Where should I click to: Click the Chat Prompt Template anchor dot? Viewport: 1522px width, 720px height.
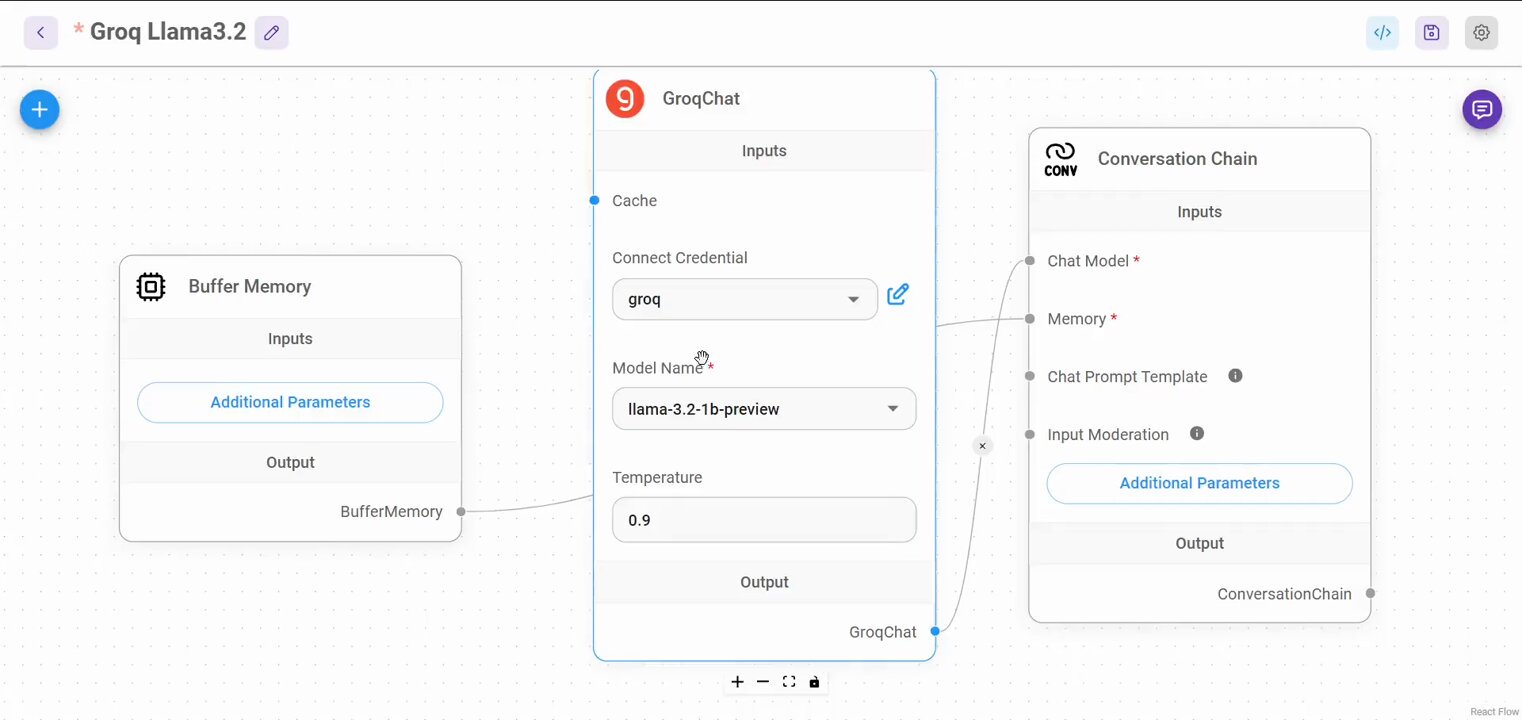click(1029, 377)
